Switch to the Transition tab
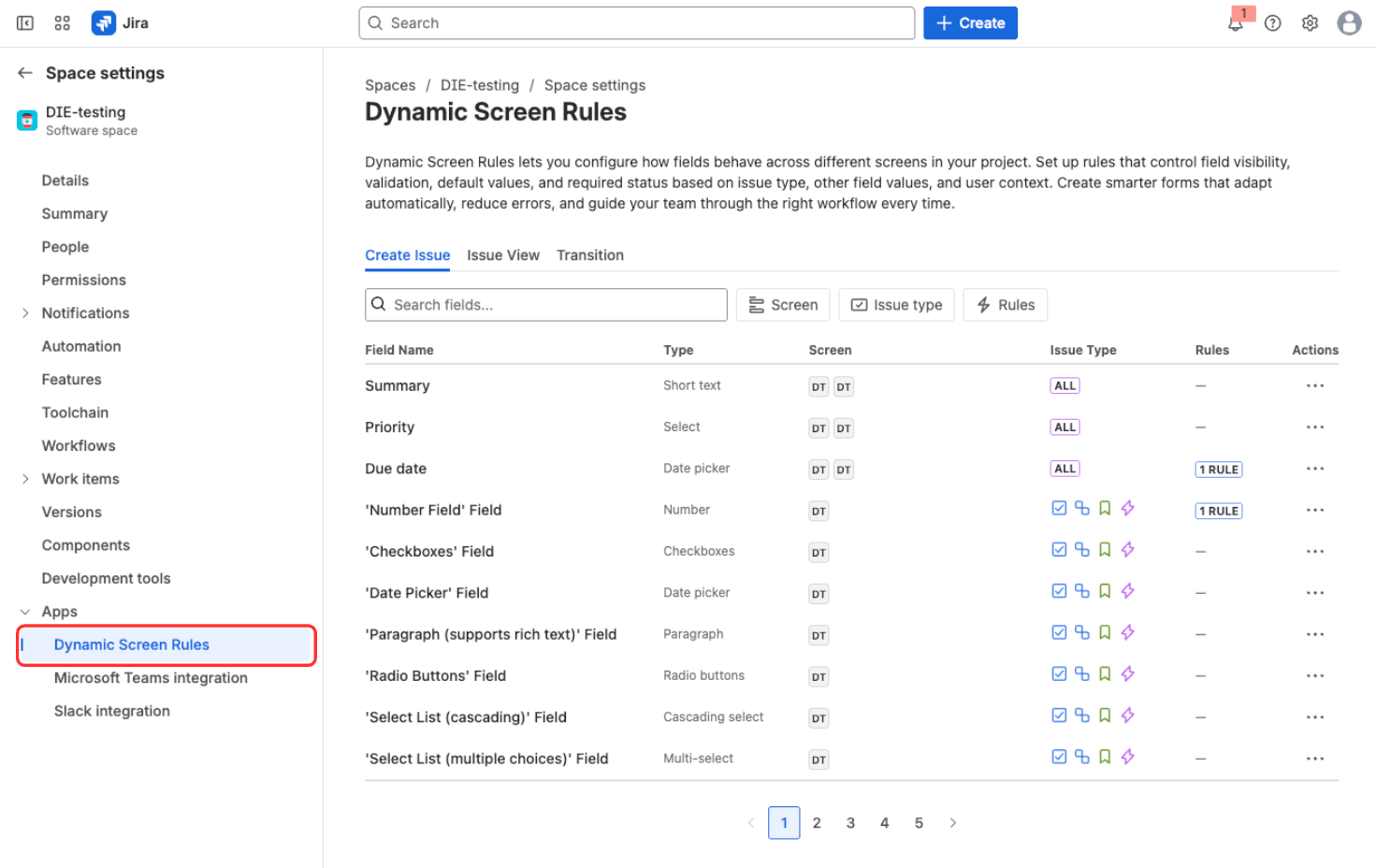1376x868 pixels. click(x=590, y=254)
